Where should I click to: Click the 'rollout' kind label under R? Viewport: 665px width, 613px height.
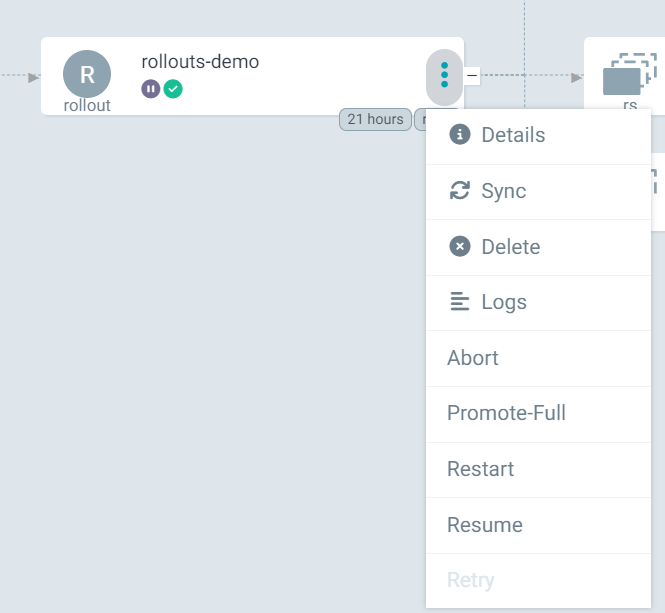pyautogui.click(x=87, y=105)
